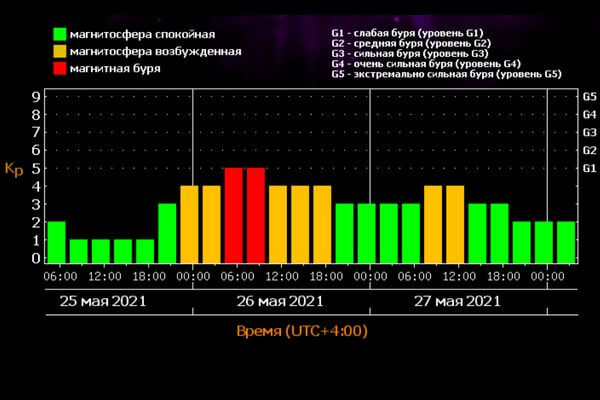Screen dimensions: 600x400
Task: Click the 'G1 - слабая буря' legend line
Action: coord(407,32)
